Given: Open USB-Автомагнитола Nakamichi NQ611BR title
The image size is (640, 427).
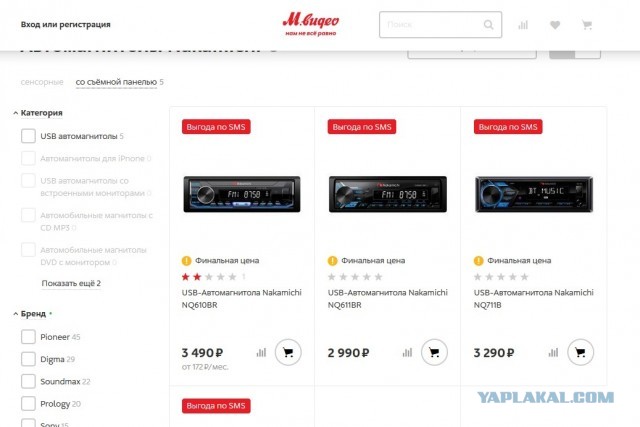Looking at the screenshot, I should [388, 299].
